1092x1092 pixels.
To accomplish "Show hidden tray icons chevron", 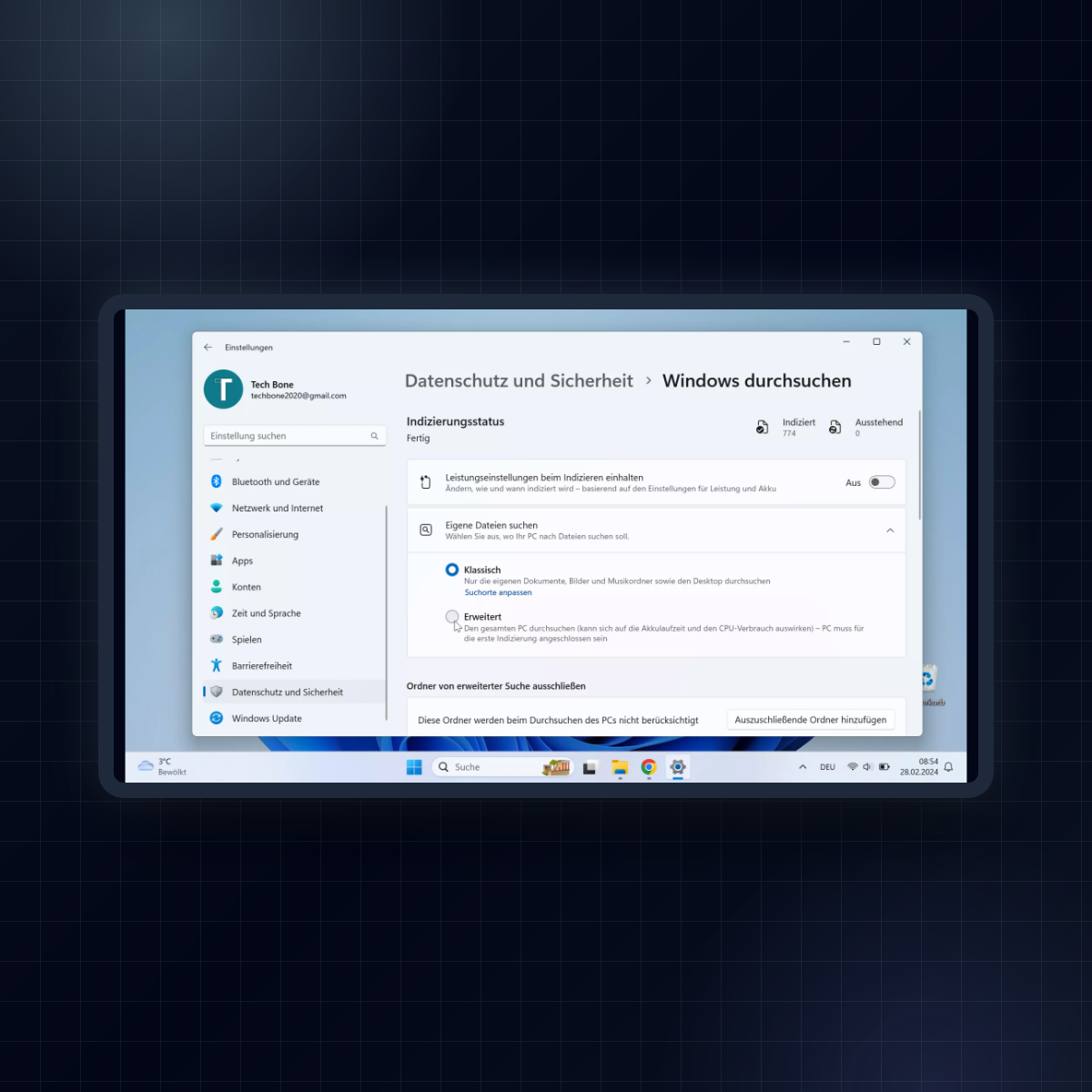I will (x=803, y=767).
